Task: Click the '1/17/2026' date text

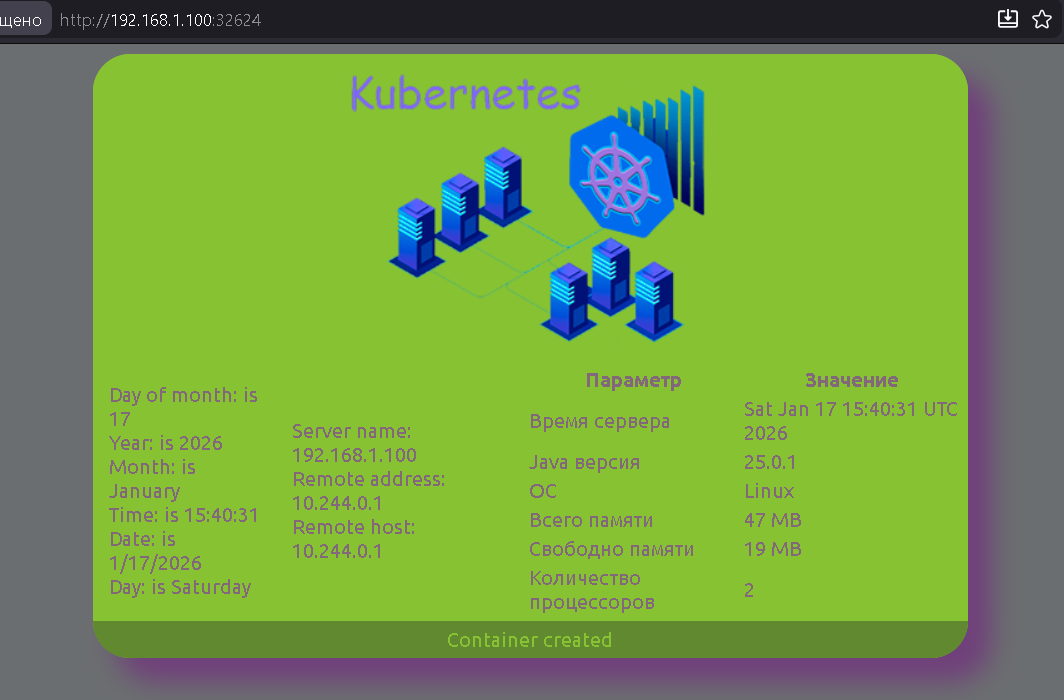Action: click(155, 563)
